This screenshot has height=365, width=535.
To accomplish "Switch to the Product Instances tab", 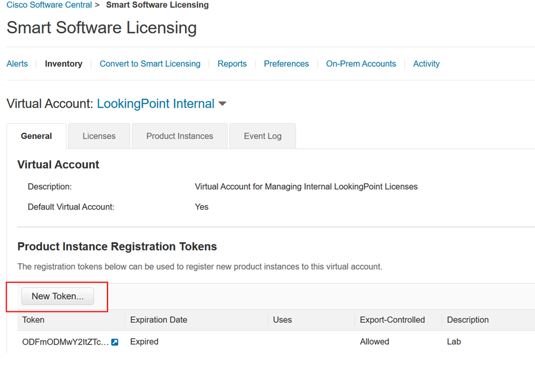I will click(180, 136).
